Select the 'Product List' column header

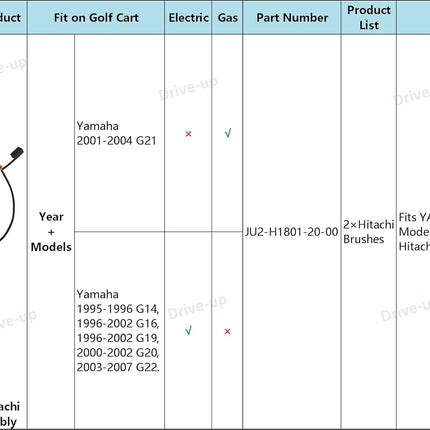coord(369,18)
